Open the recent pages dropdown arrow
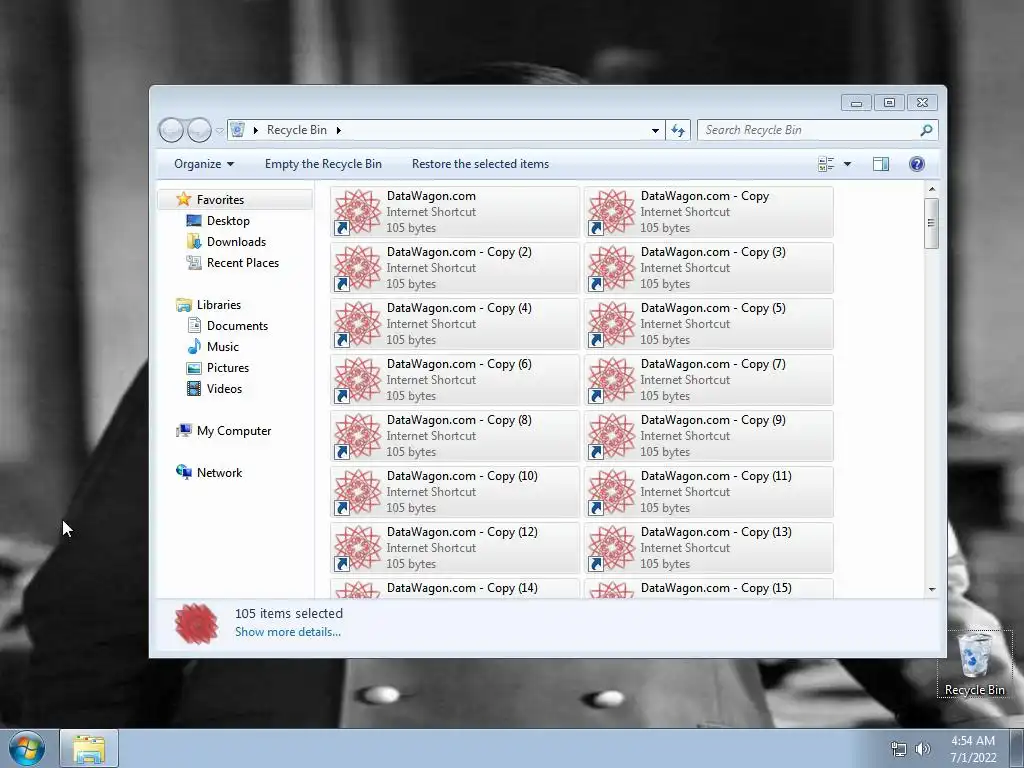Image resolution: width=1024 pixels, height=768 pixels. coord(219,131)
